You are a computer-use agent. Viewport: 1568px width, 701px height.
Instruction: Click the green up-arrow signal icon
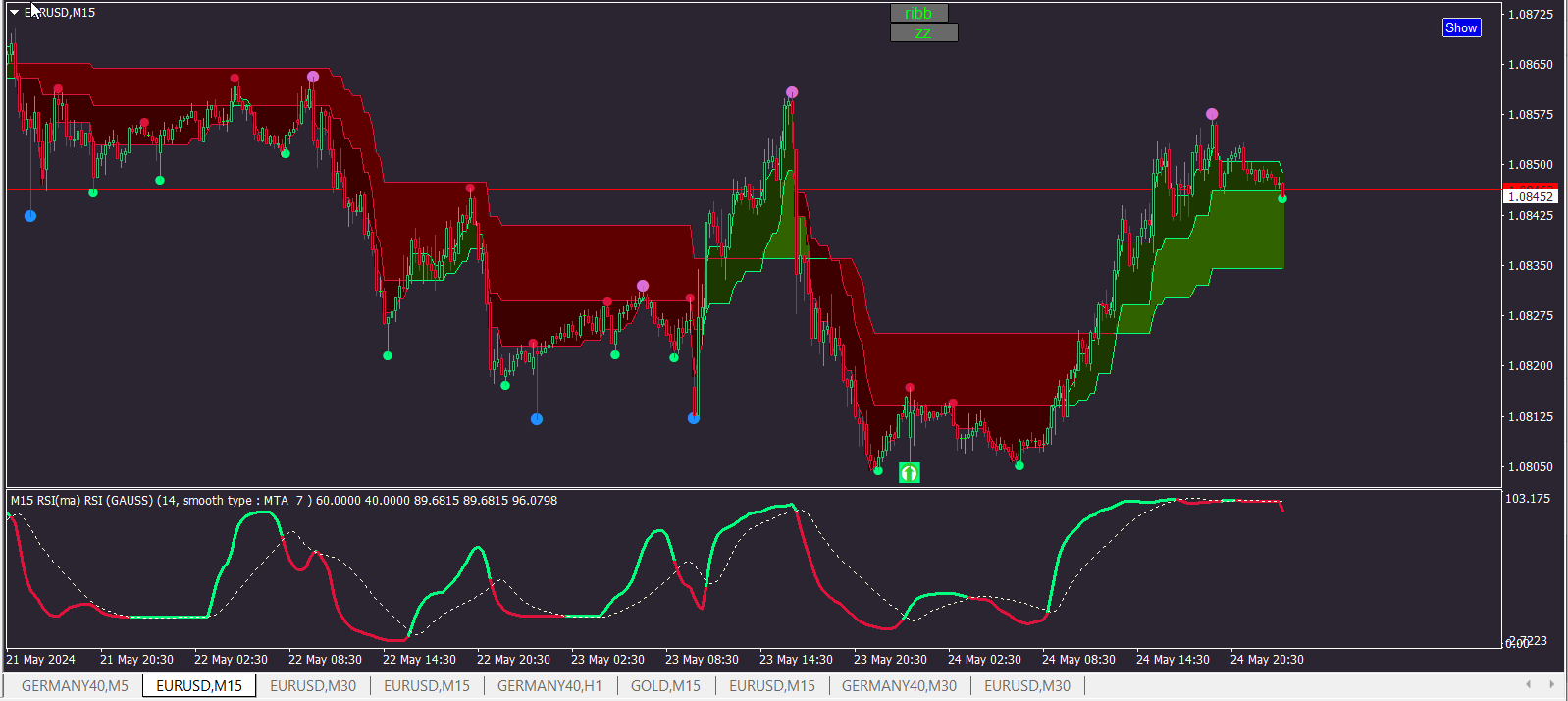tap(910, 473)
